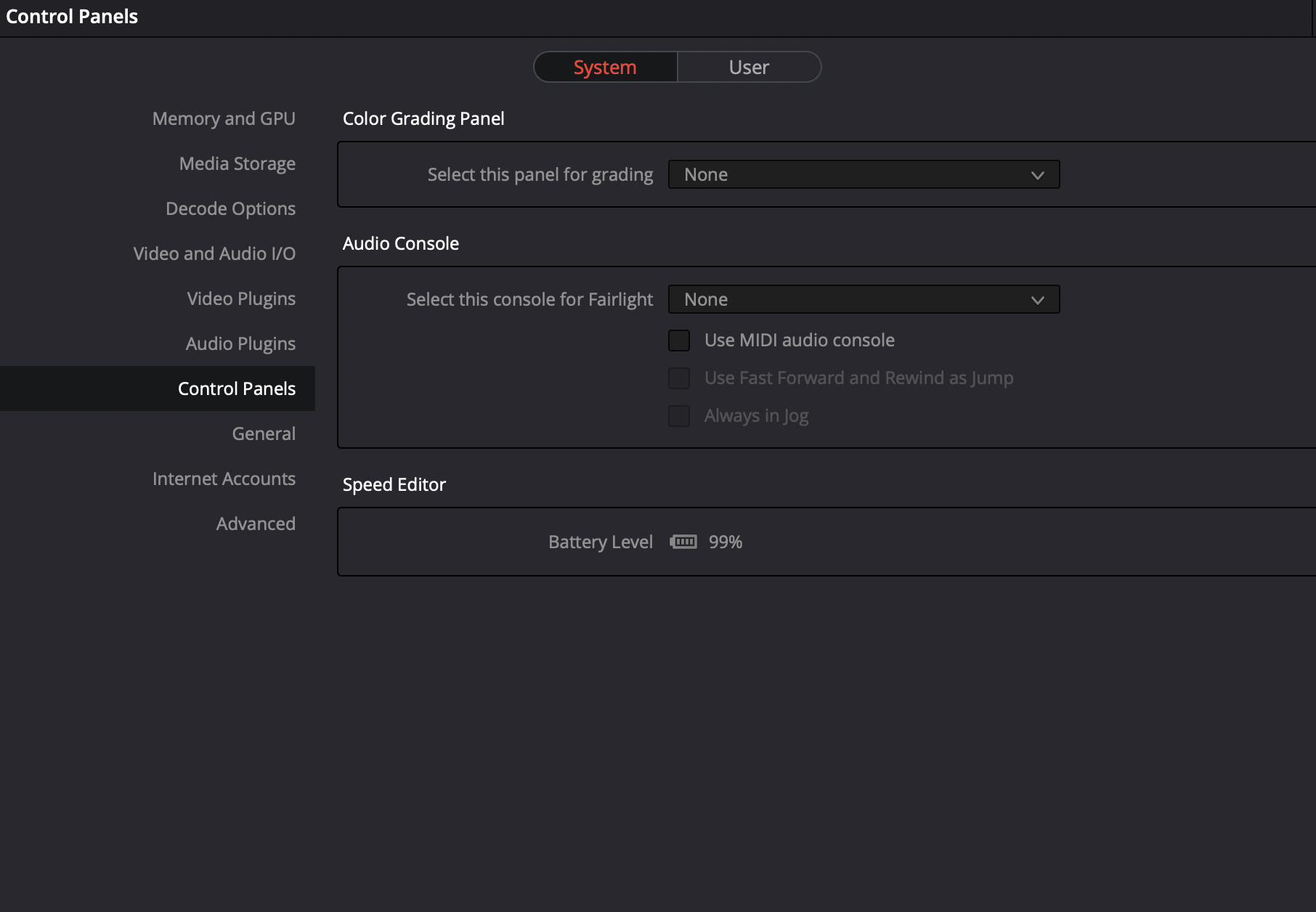The height and width of the screenshot is (912, 1316).
Task: Open the Fairlight console selection dropdown
Action: (864, 299)
